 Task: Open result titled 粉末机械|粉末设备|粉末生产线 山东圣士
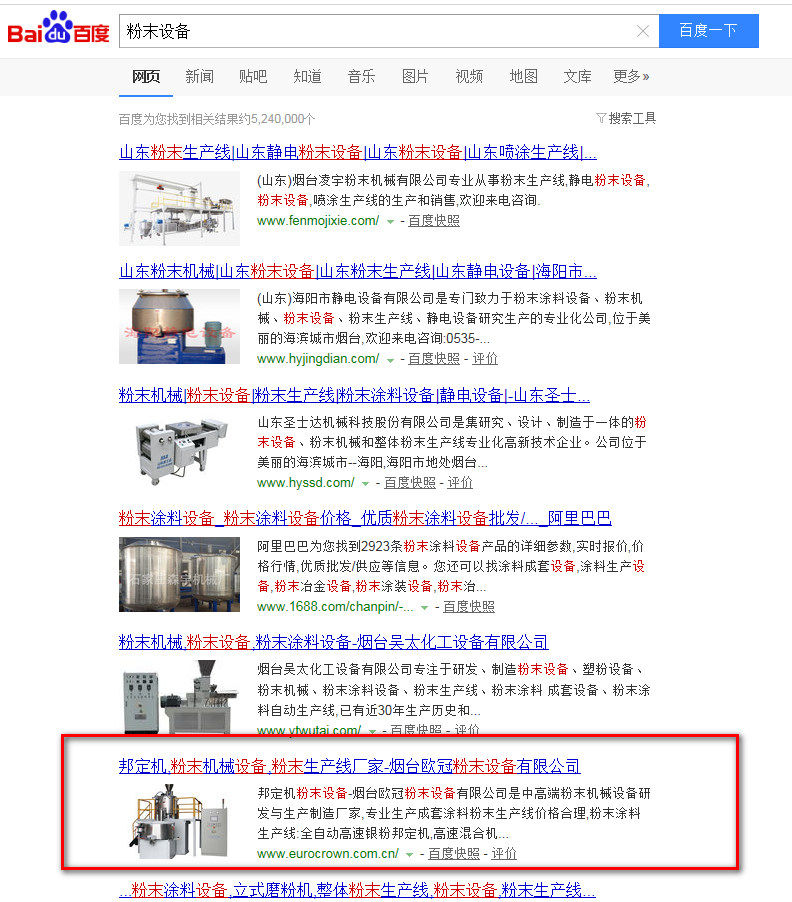click(354, 395)
